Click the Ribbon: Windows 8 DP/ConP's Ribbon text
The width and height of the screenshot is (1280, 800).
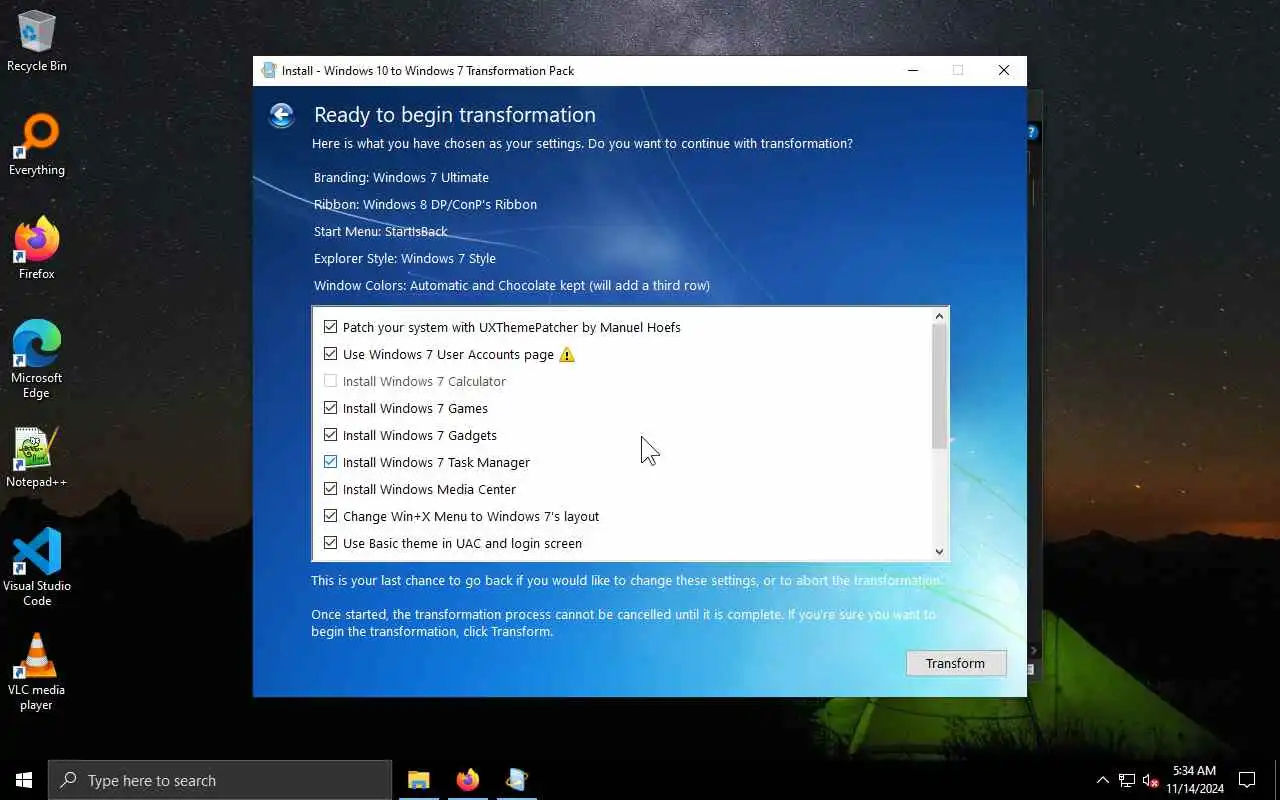425,204
